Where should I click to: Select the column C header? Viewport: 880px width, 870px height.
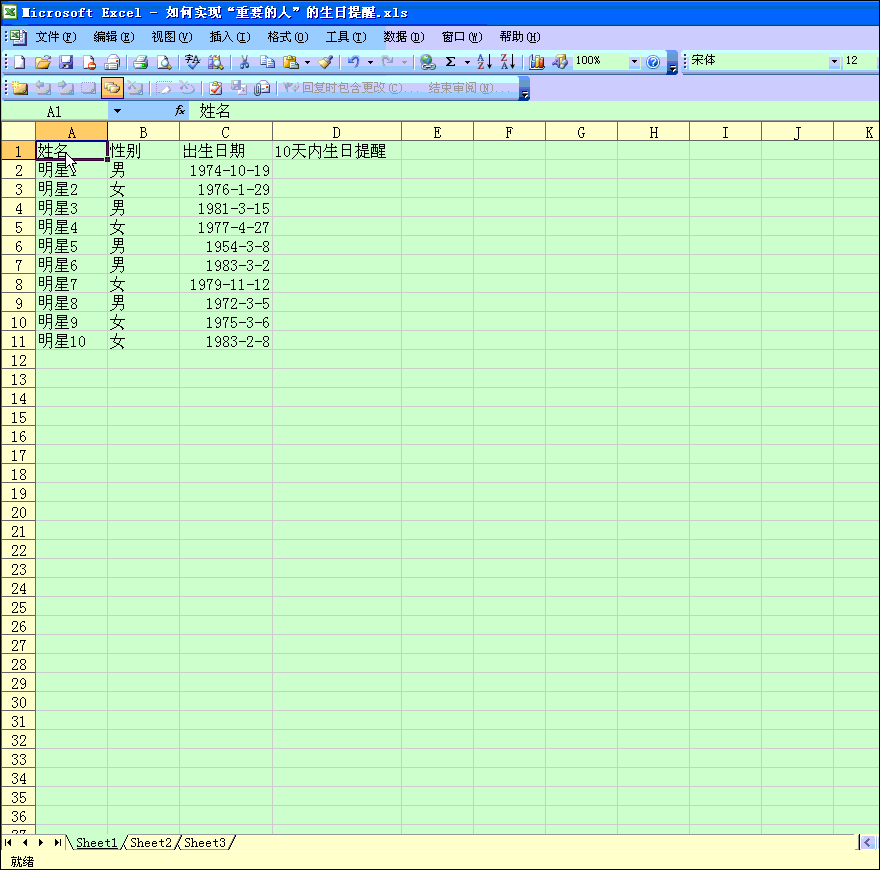tap(226, 132)
